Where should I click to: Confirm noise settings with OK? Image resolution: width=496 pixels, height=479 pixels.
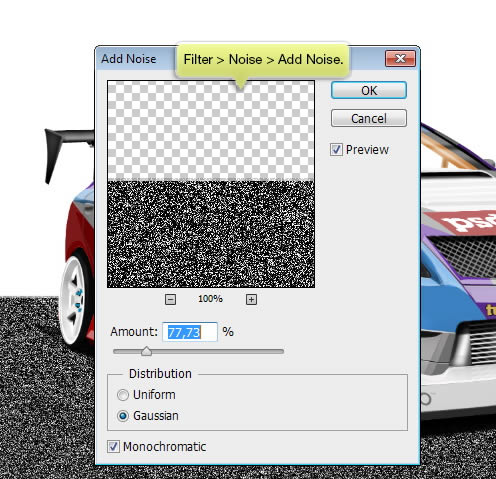pos(369,90)
